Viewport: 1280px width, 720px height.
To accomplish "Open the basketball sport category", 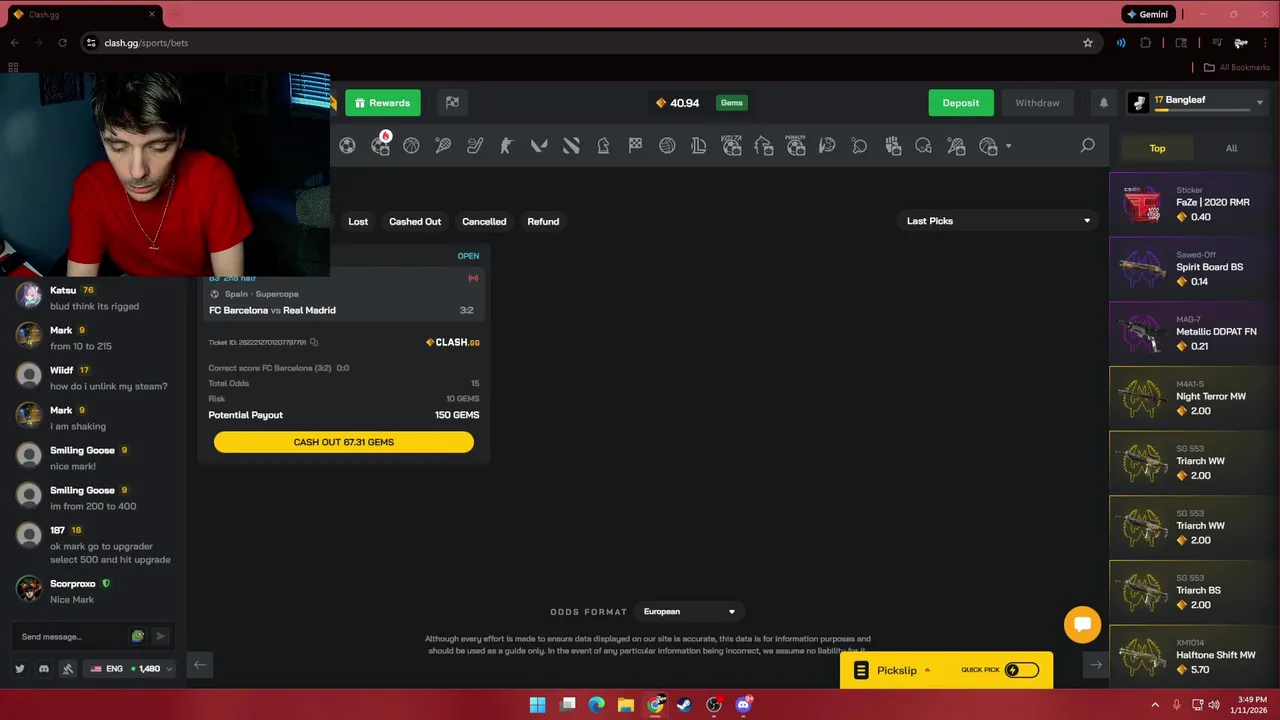I will [411, 146].
